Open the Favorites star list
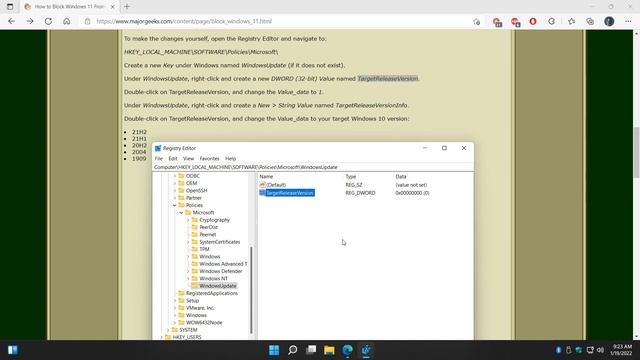Image resolution: width=640 pixels, height=360 pixels. pyautogui.click(x=571, y=21)
